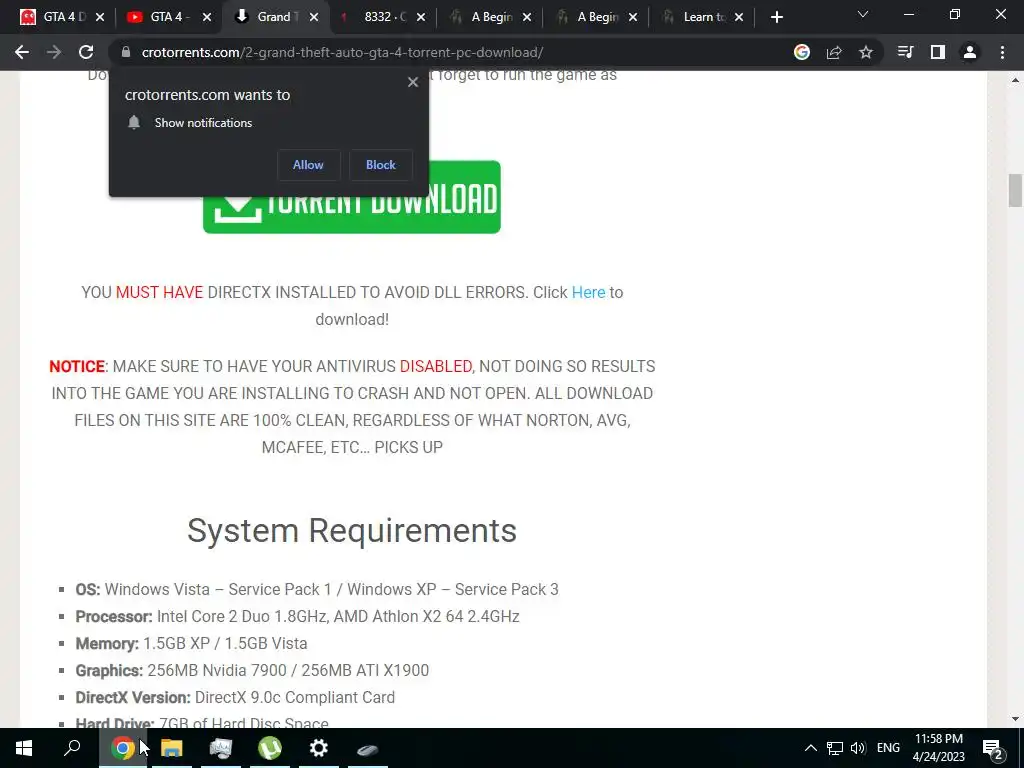Toggle the Chrome side panel
This screenshot has height=768, width=1024.
point(938,52)
